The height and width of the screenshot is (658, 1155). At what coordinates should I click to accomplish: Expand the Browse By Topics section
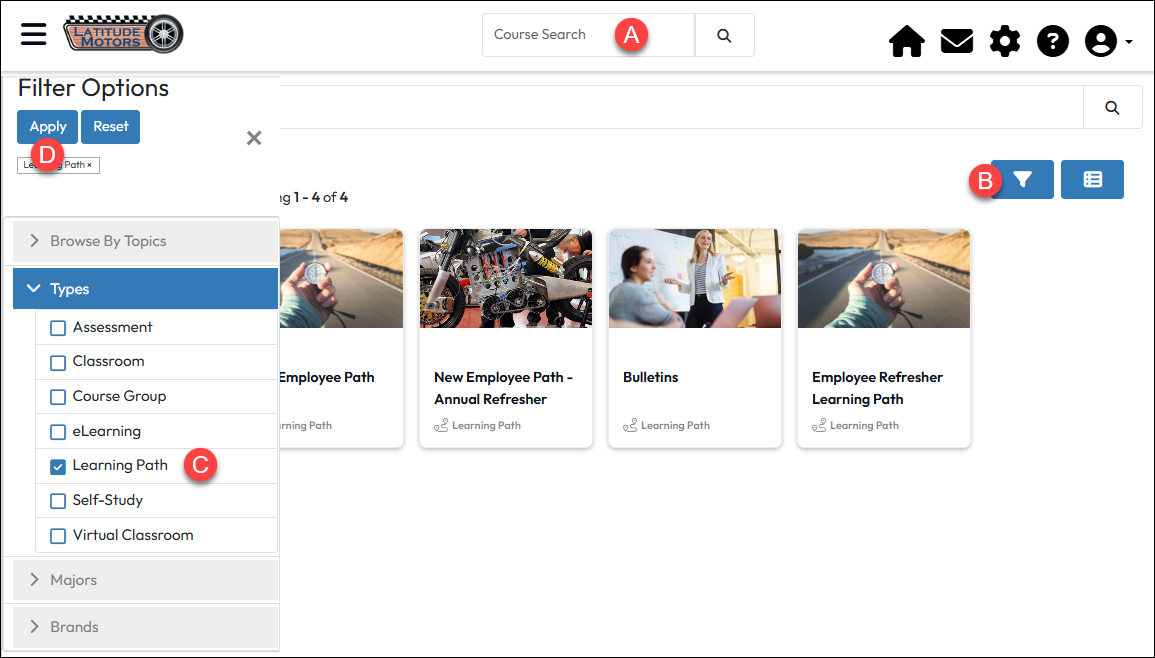(x=145, y=241)
